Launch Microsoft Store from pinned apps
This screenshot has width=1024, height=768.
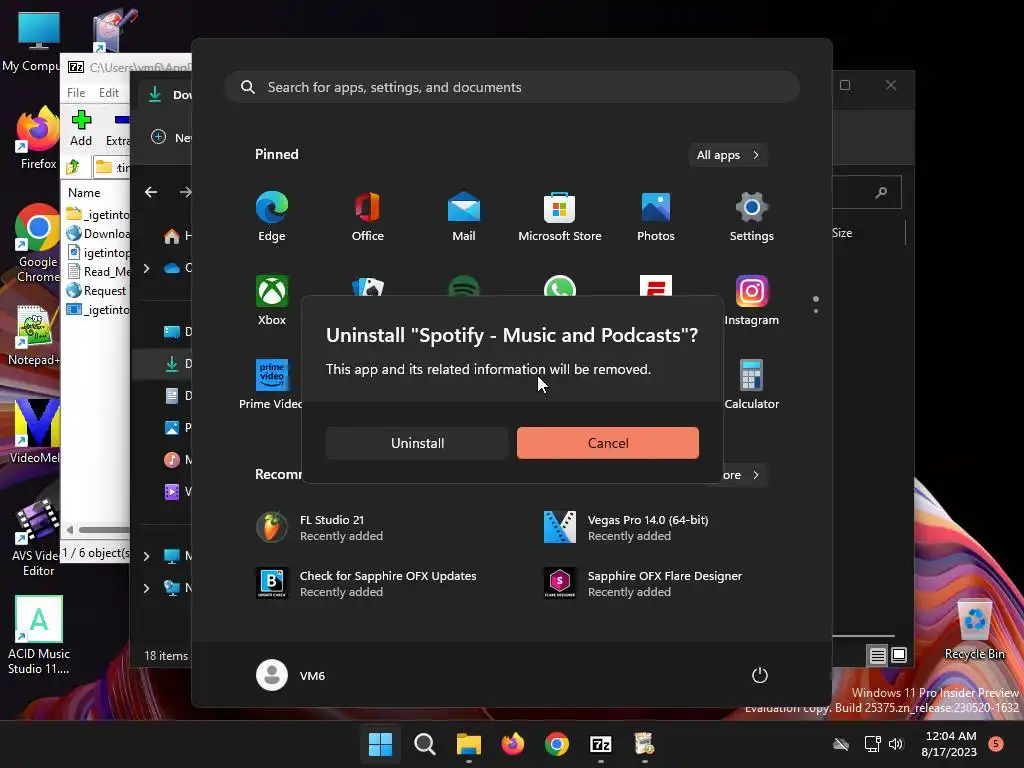tap(560, 217)
